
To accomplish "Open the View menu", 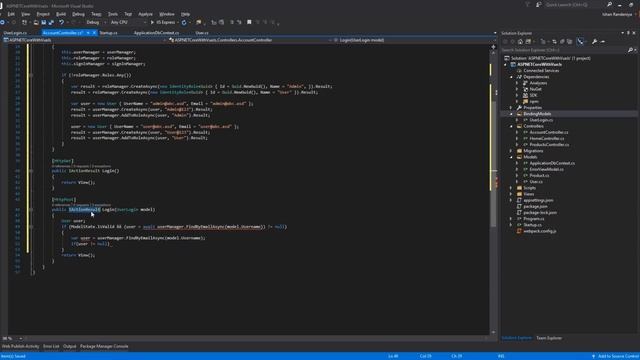I will [x=25, y=14].
